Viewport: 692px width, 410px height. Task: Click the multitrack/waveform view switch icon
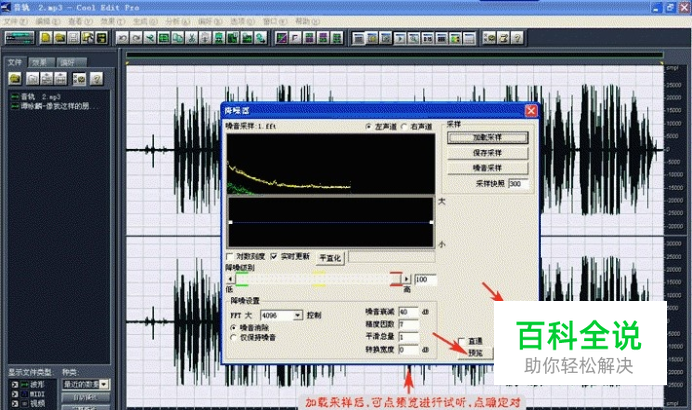click(19, 38)
